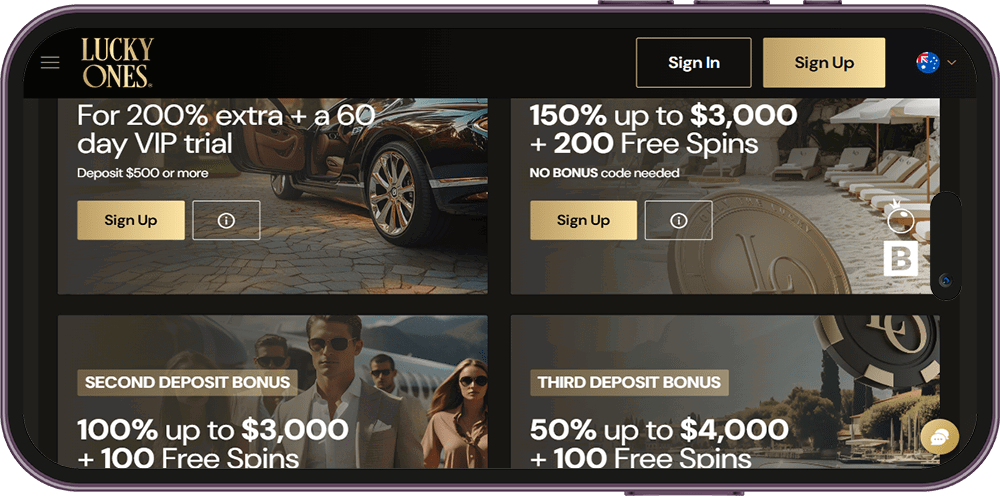Show info for the VIP trial offer
Screen dimensions: 1000x496
[226, 221]
